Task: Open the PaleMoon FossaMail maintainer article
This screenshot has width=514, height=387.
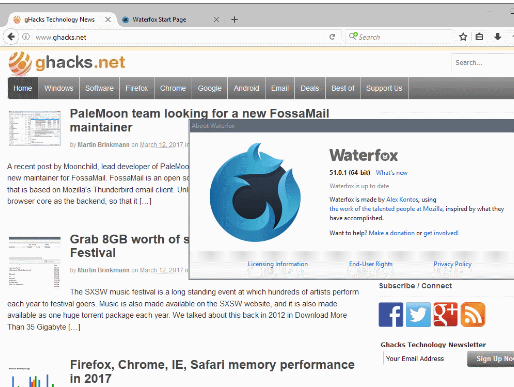Action: pyautogui.click(x=199, y=120)
